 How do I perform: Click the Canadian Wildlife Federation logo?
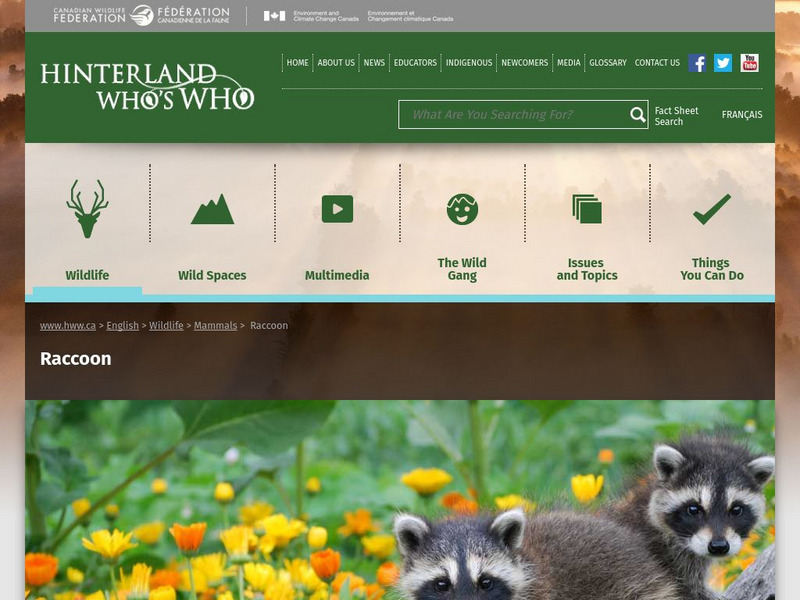(x=141, y=15)
